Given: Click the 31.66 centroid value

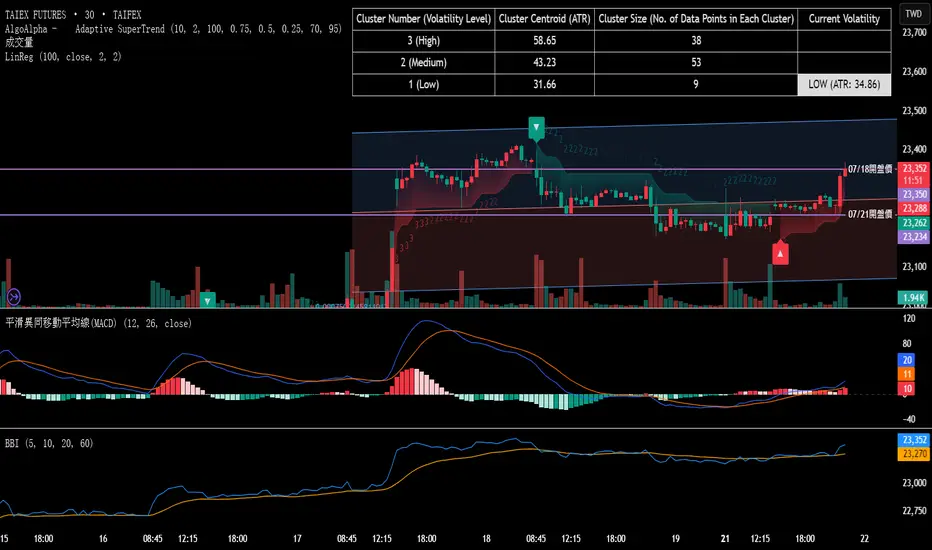Looking at the screenshot, I should coord(544,84).
